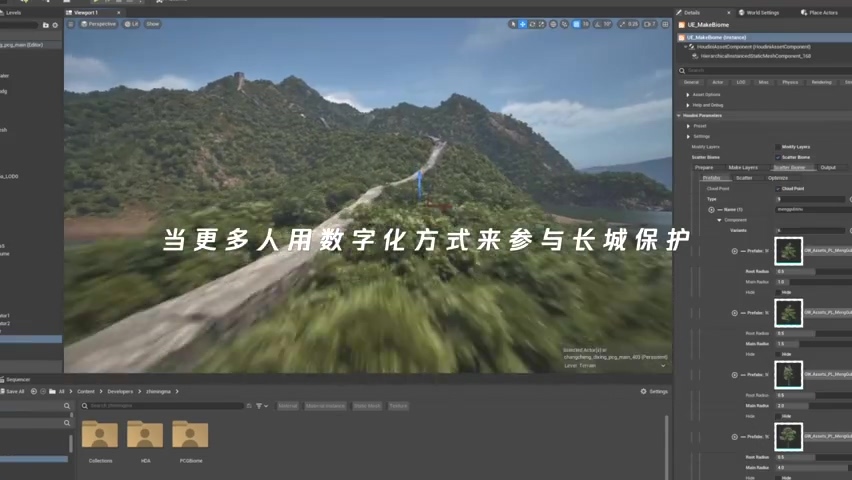Click the Content Browser filter icon
This screenshot has height=480, width=852.
(259, 406)
